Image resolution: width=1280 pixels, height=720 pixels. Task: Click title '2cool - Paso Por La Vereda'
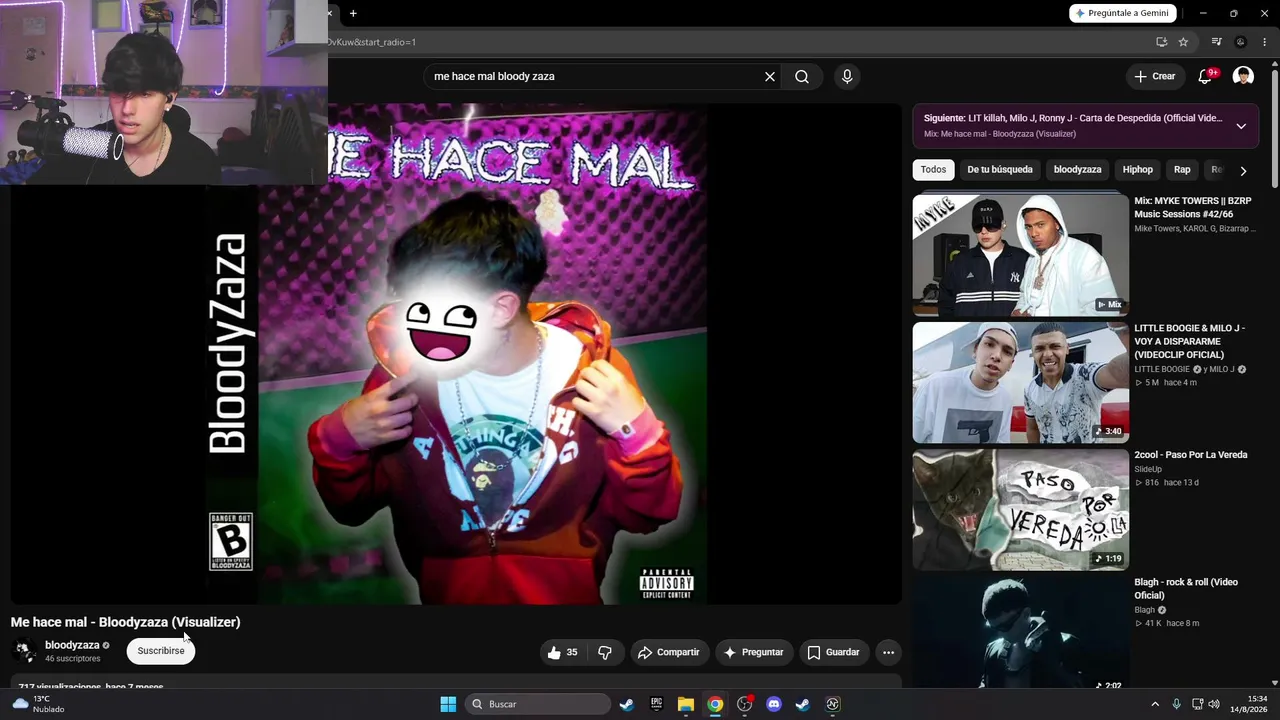coord(1191,455)
